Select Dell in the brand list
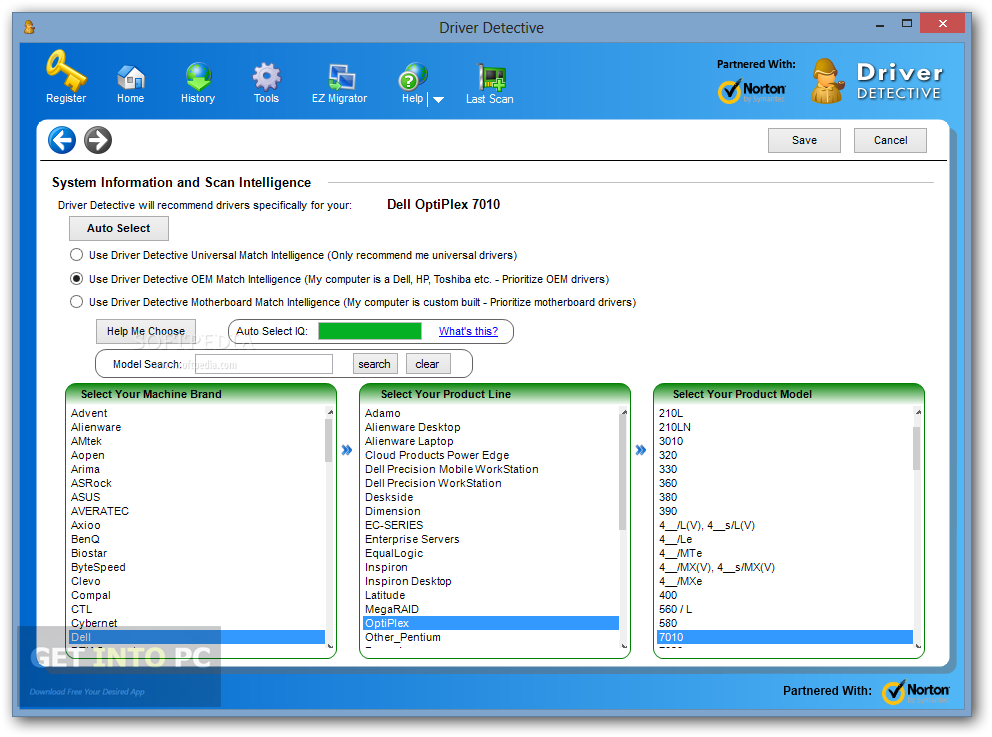Screen dimensions: 992x737 pos(197,637)
